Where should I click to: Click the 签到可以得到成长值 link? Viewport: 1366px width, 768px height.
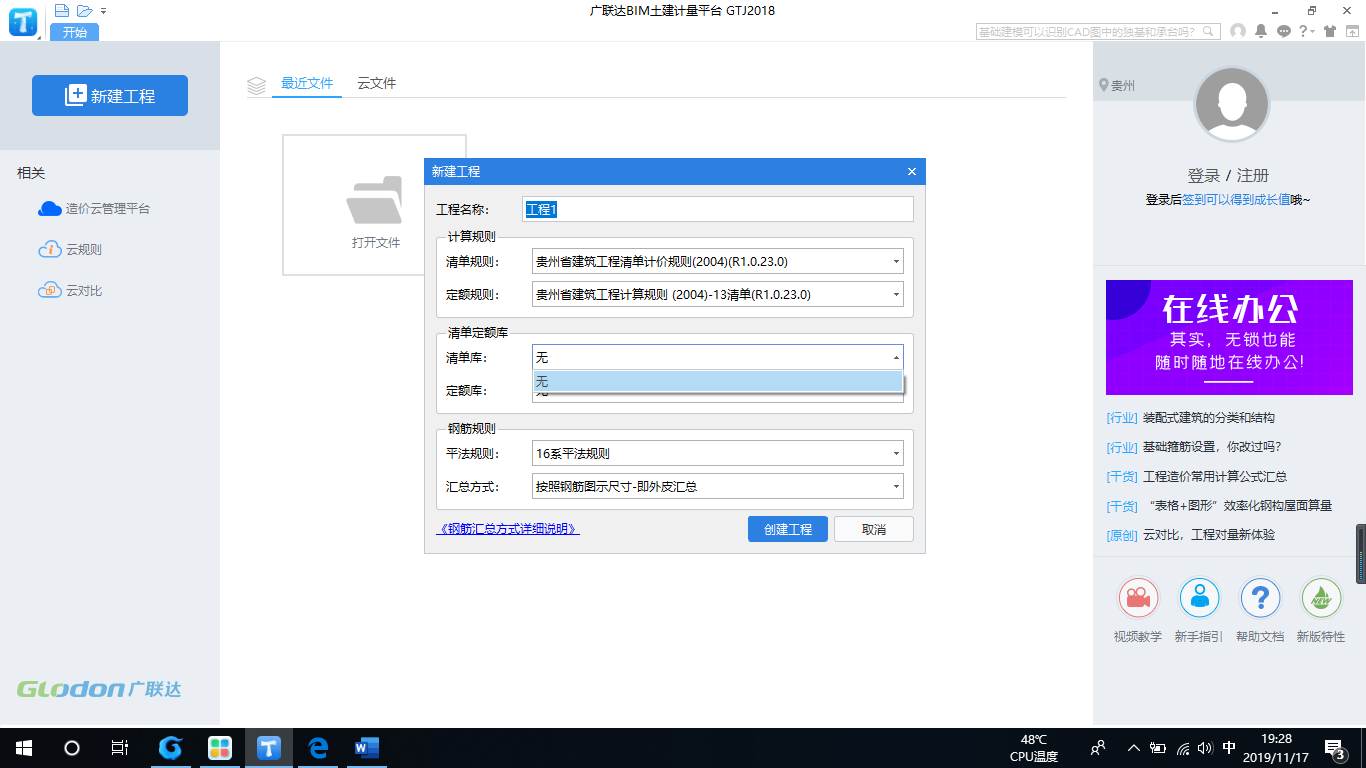1236,200
